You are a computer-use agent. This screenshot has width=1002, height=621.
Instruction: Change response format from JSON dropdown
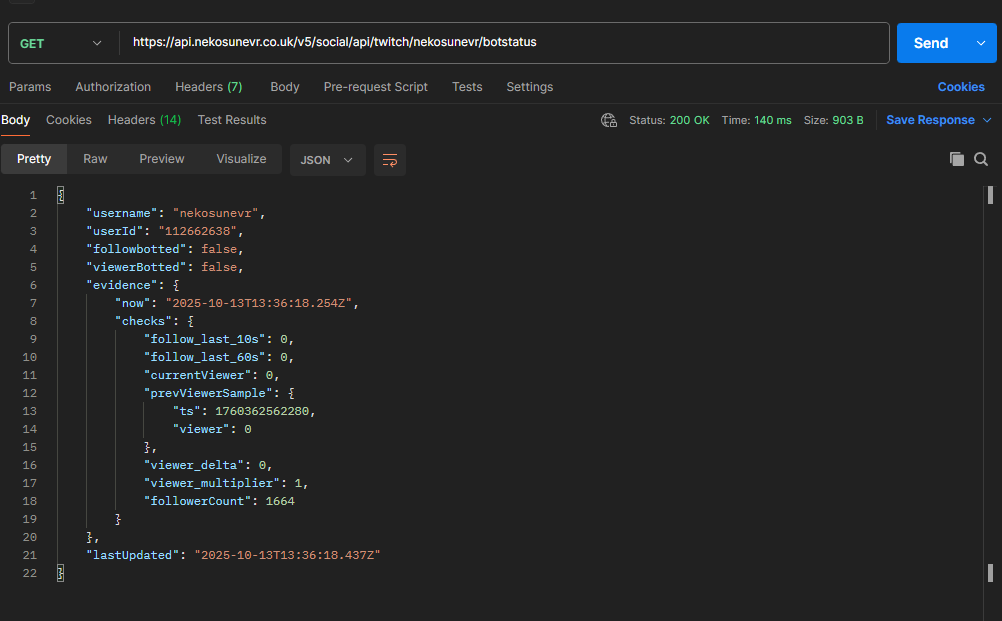[x=327, y=160]
